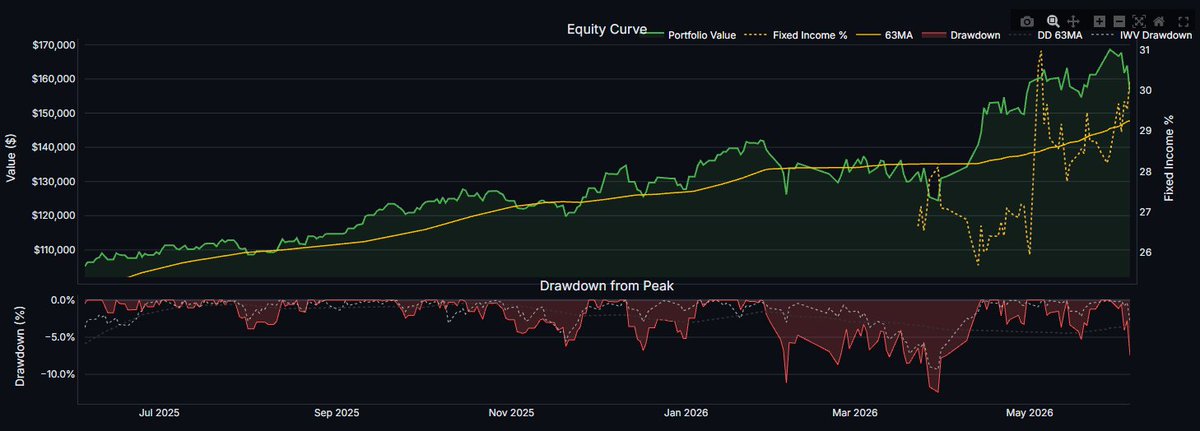Reset axes with the home icon
The image size is (1200, 431).
coord(1158,21)
